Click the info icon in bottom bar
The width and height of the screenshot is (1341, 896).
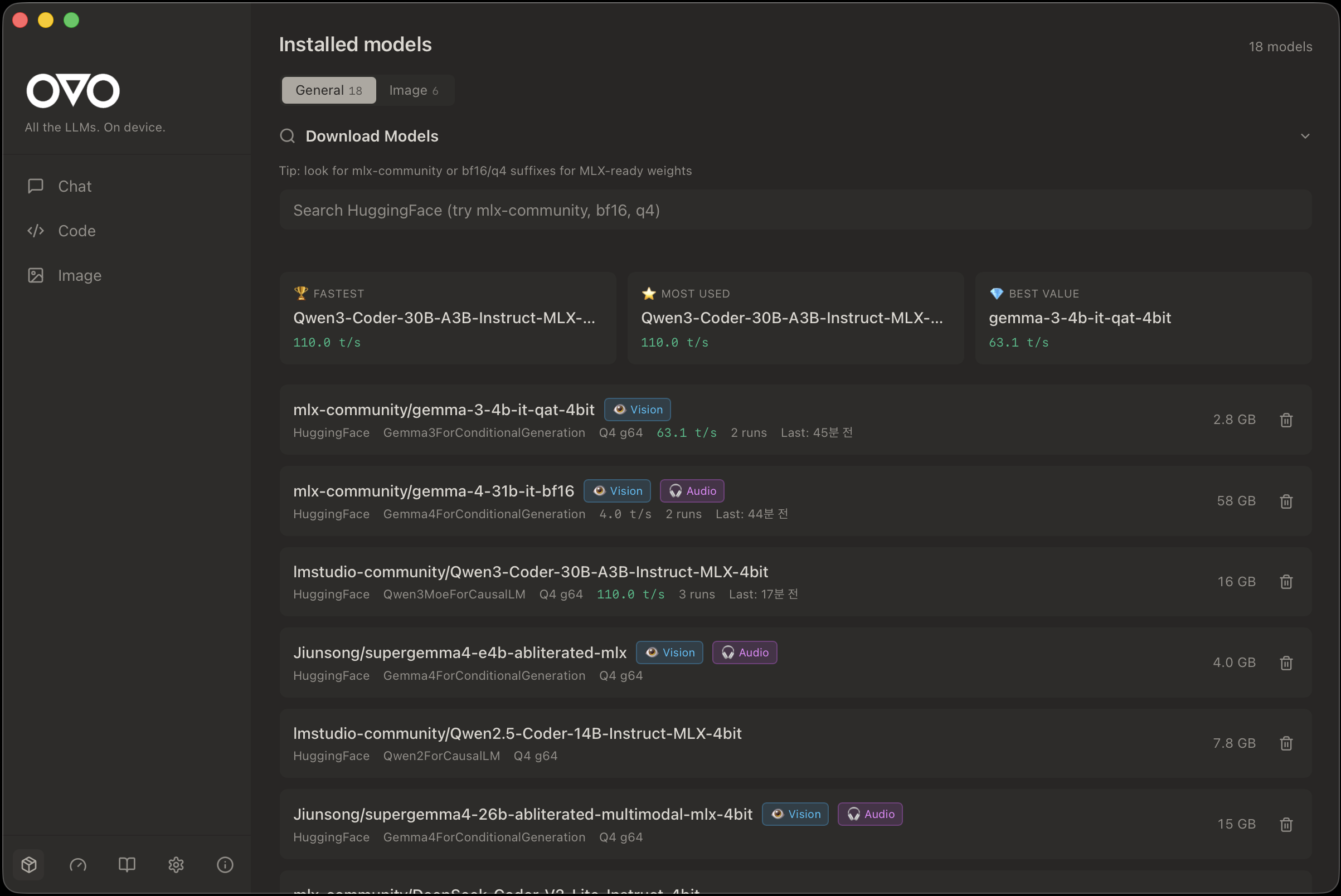pos(225,865)
